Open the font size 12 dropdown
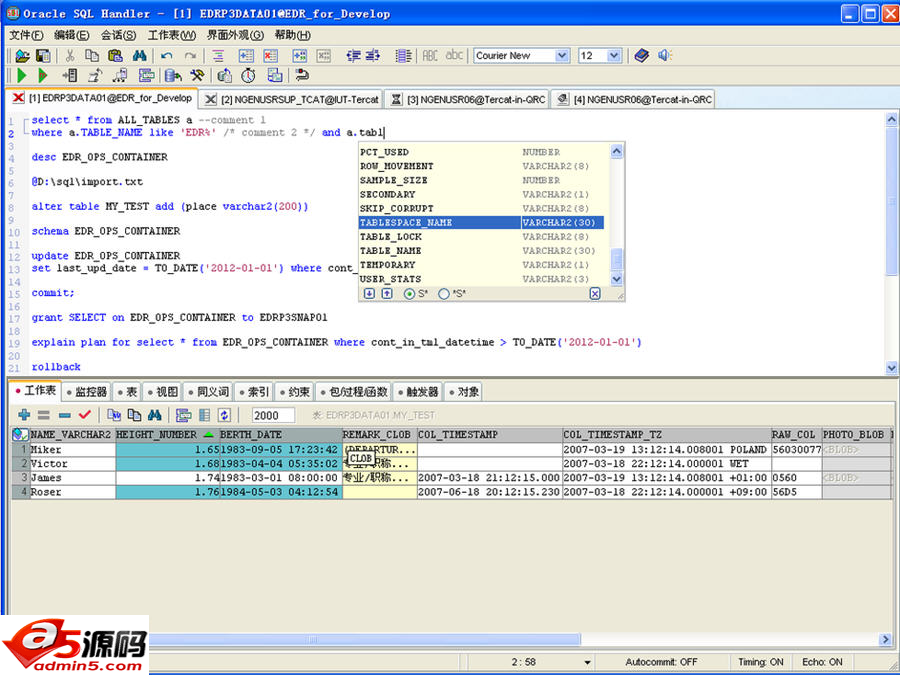This screenshot has height=675, width=900. coord(613,56)
